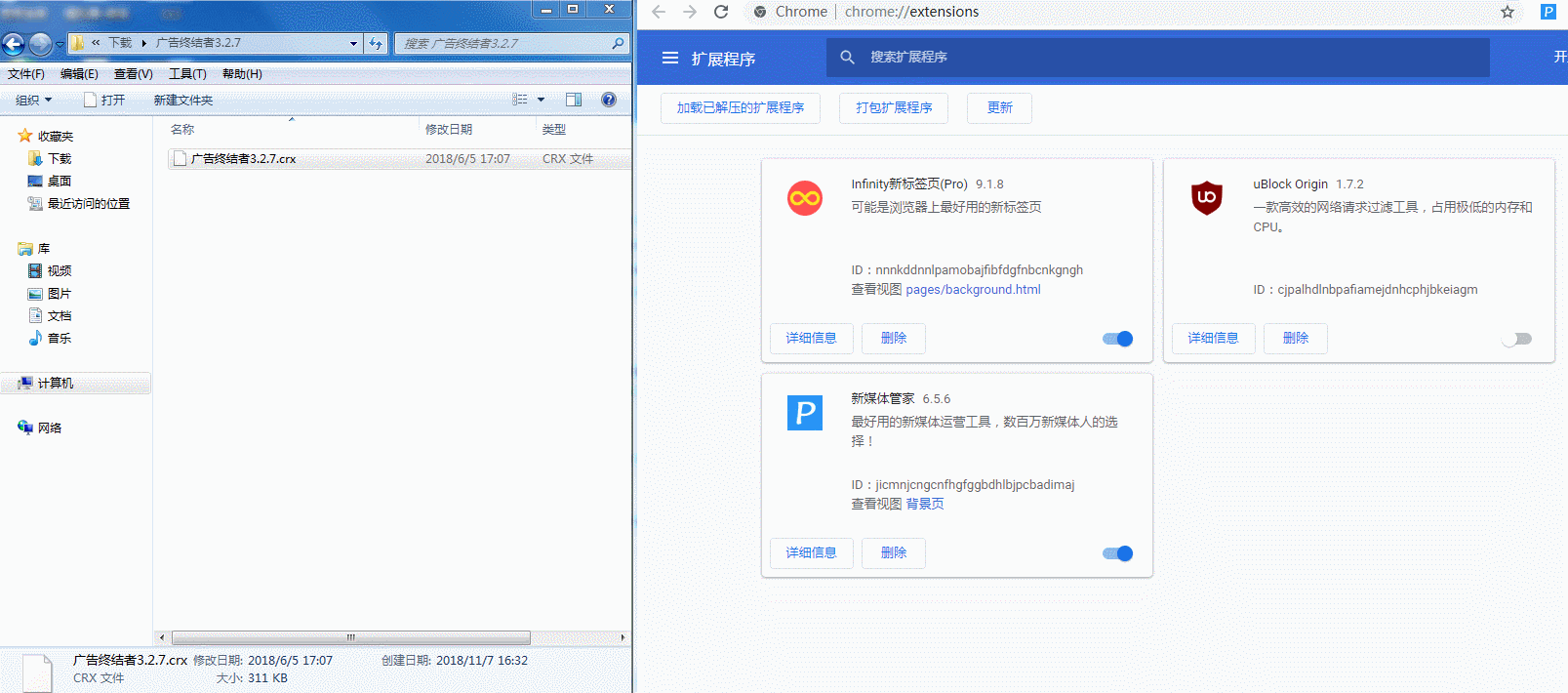Open the 帮助(H) menu
This screenshot has height=693, width=1568.
coord(242,74)
